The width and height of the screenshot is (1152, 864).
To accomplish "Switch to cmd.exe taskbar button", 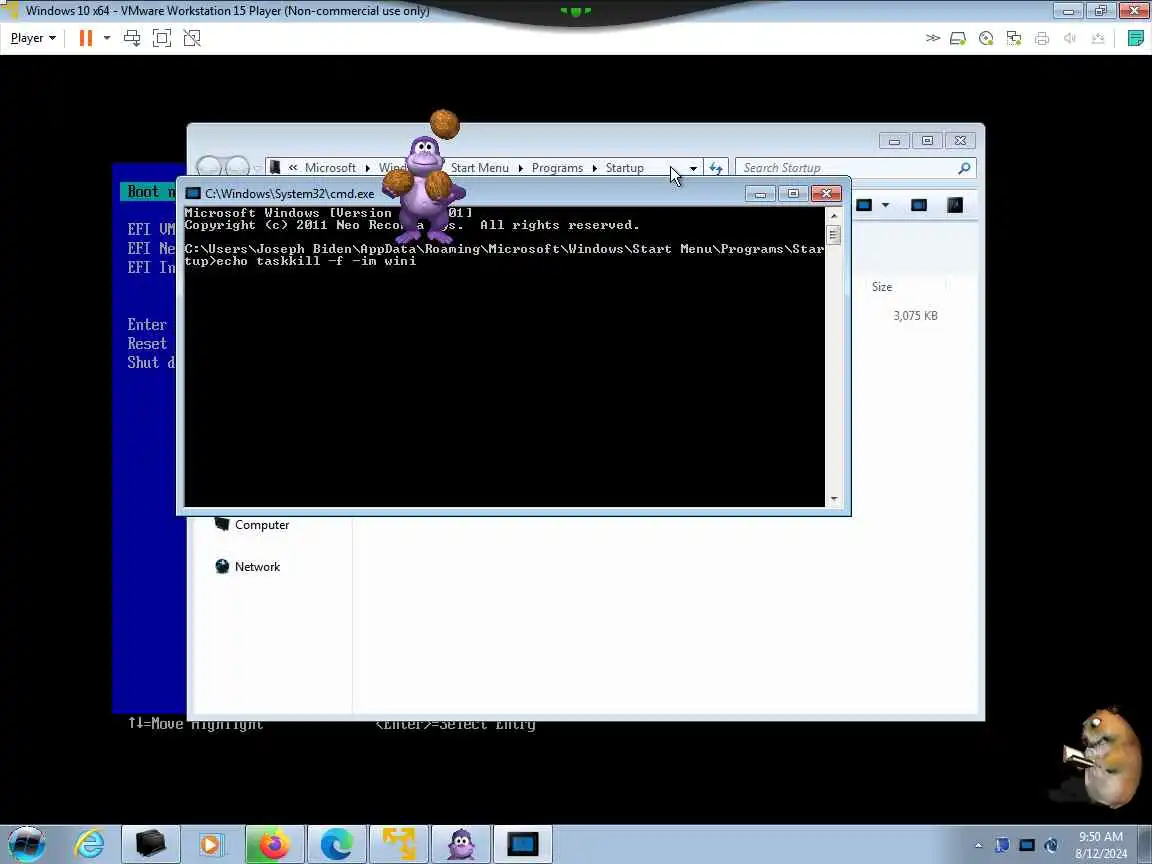I will coord(522,843).
